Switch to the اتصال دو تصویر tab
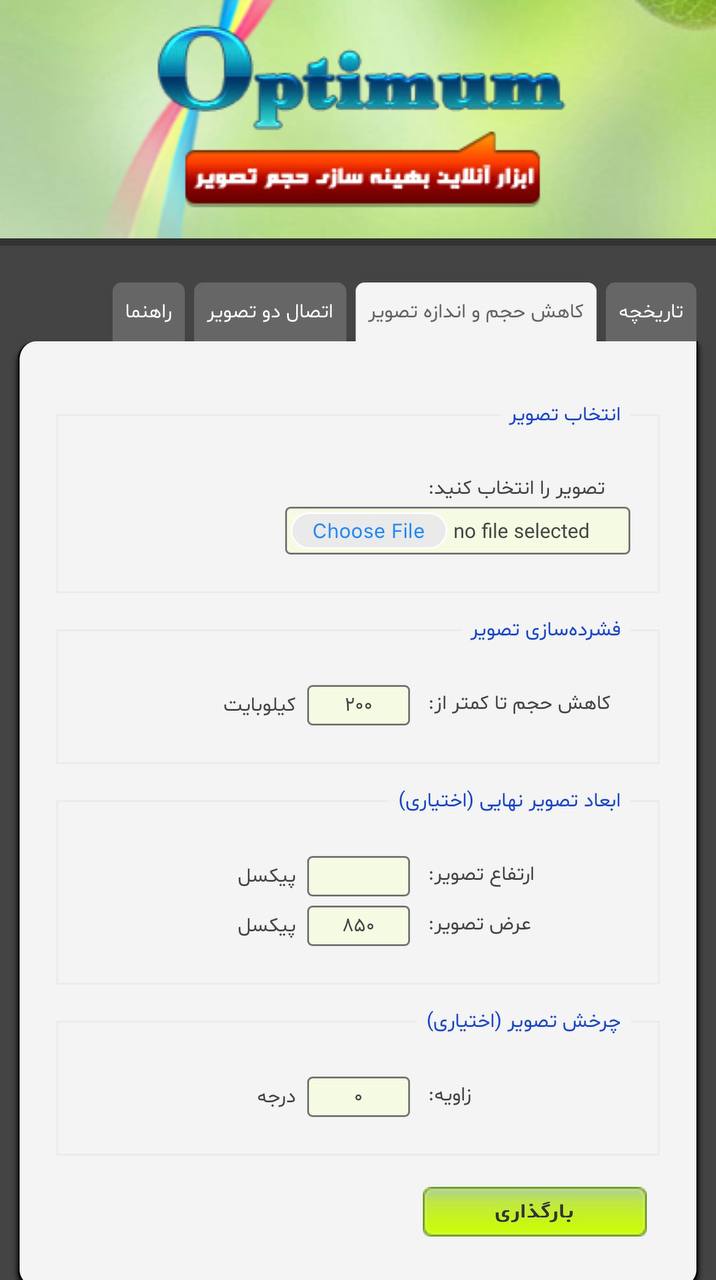 [270, 312]
